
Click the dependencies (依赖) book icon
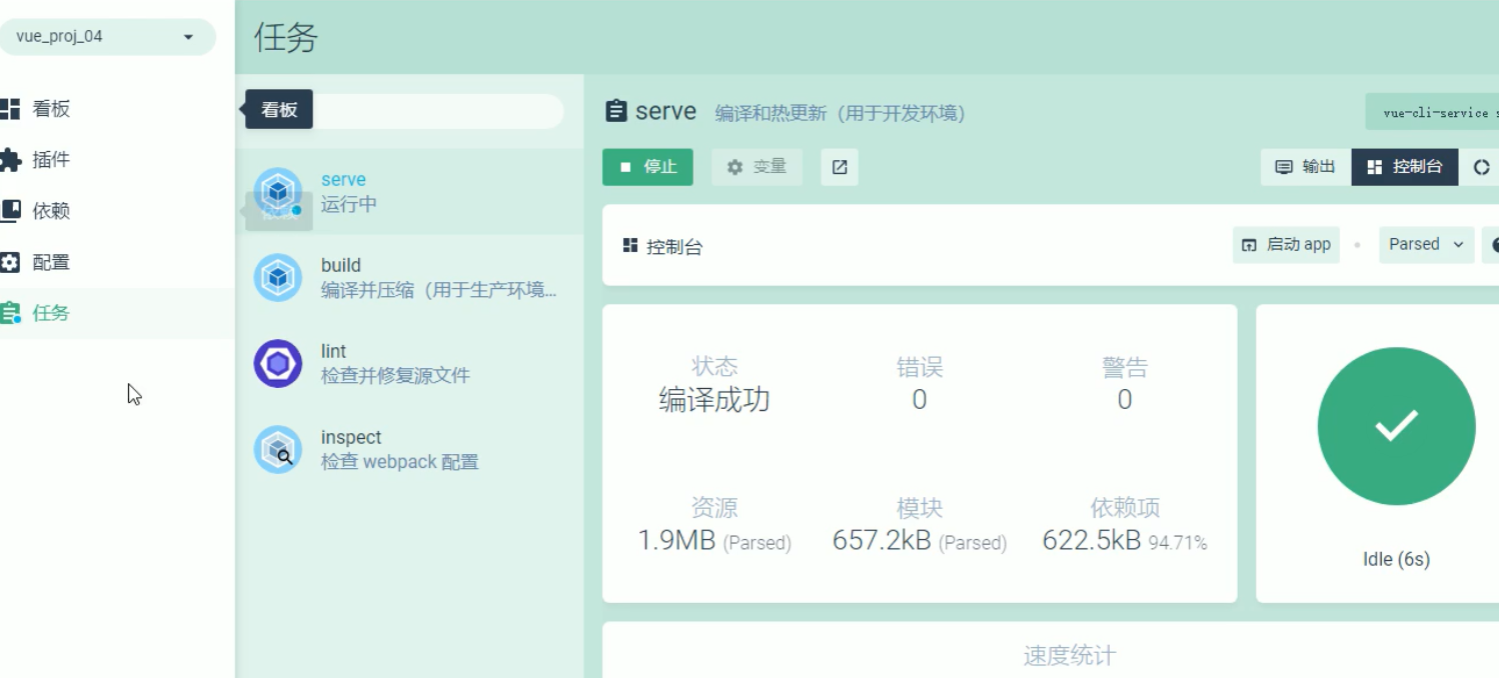coord(10,211)
